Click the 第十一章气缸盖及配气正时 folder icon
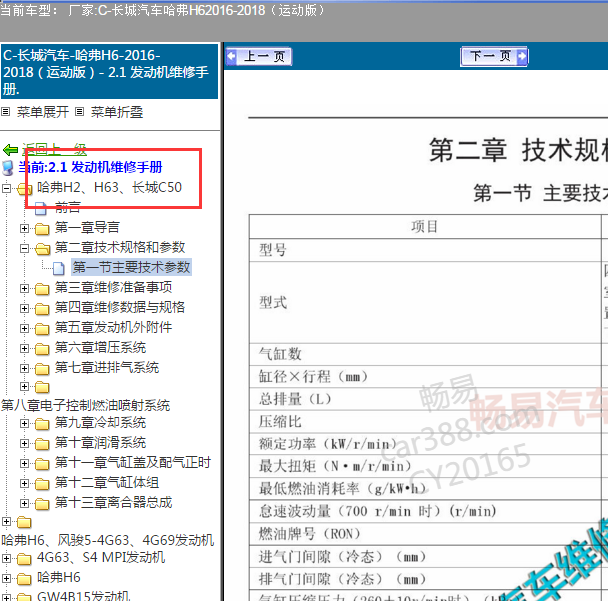This screenshot has height=601, width=608. 42,464
